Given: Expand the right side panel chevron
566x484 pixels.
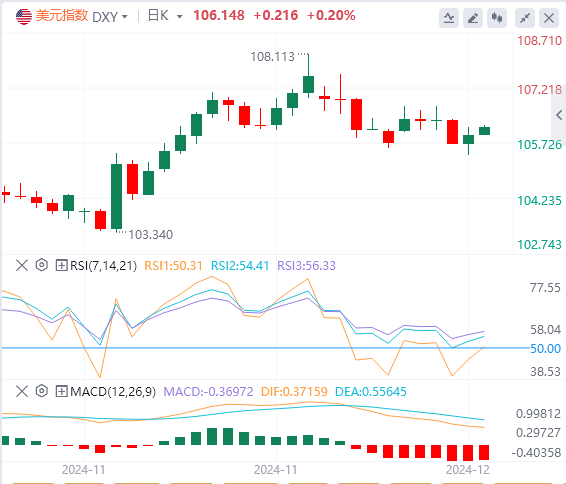Looking at the screenshot, I should click(559, 115).
